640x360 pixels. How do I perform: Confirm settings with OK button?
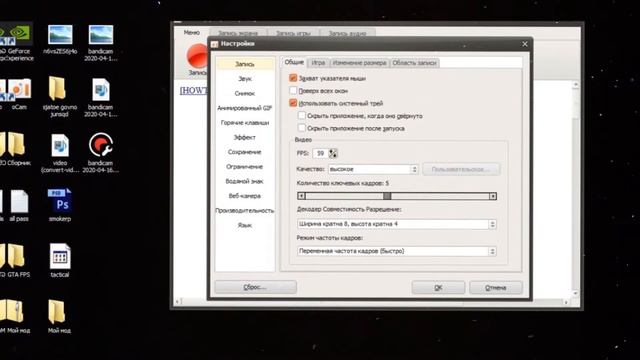[x=438, y=287]
